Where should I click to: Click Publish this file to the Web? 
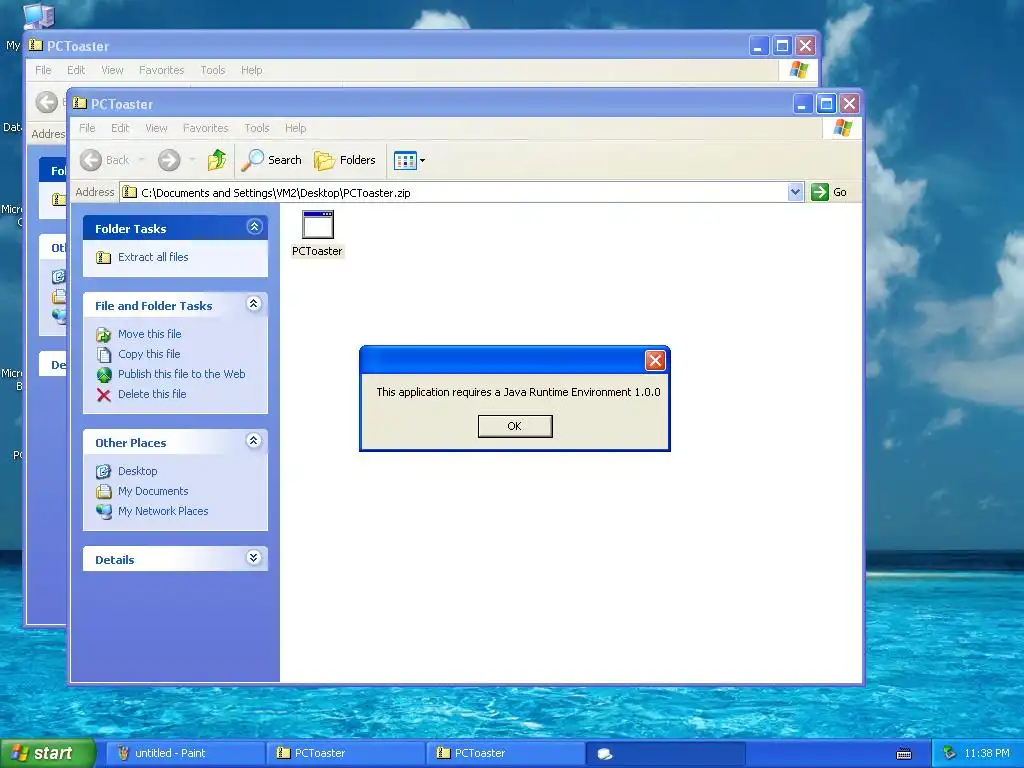pos(182,374)
